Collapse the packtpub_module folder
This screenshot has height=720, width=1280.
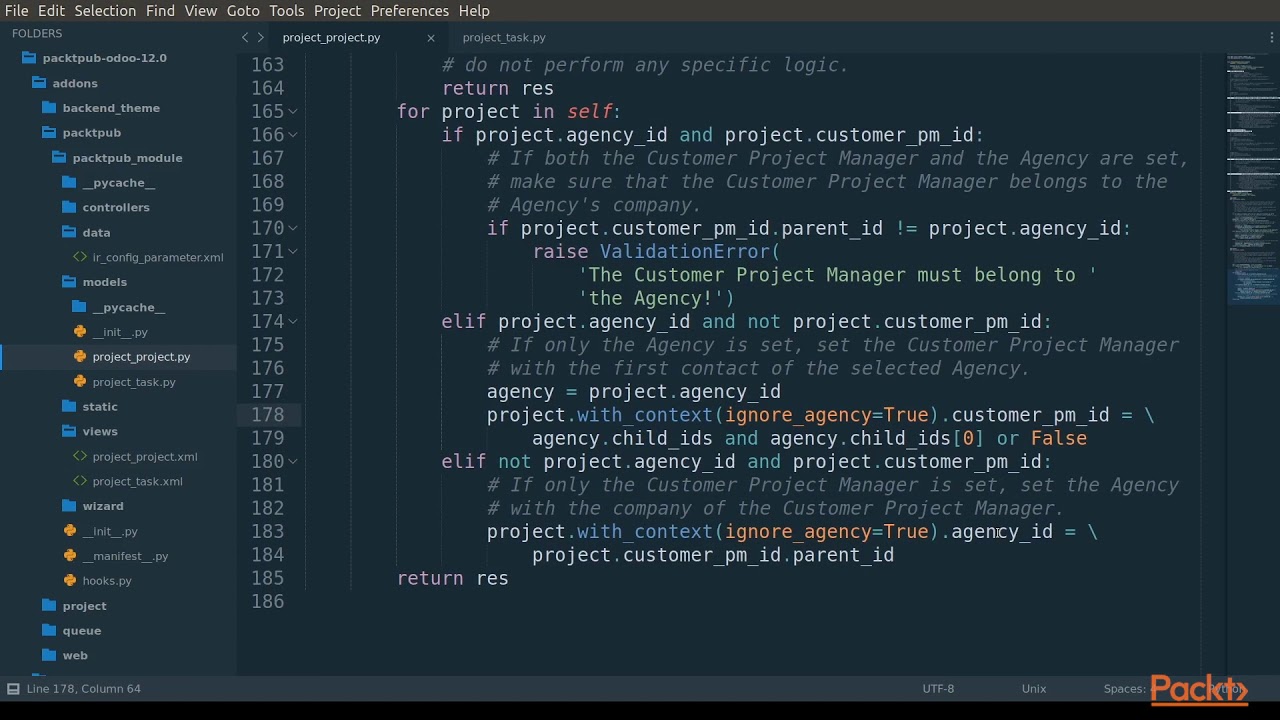pos(127,157)
